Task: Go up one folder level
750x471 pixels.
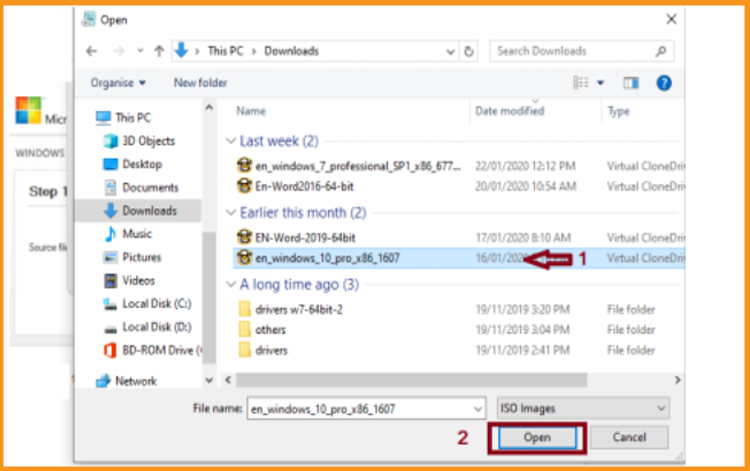Action: (159, 51)
